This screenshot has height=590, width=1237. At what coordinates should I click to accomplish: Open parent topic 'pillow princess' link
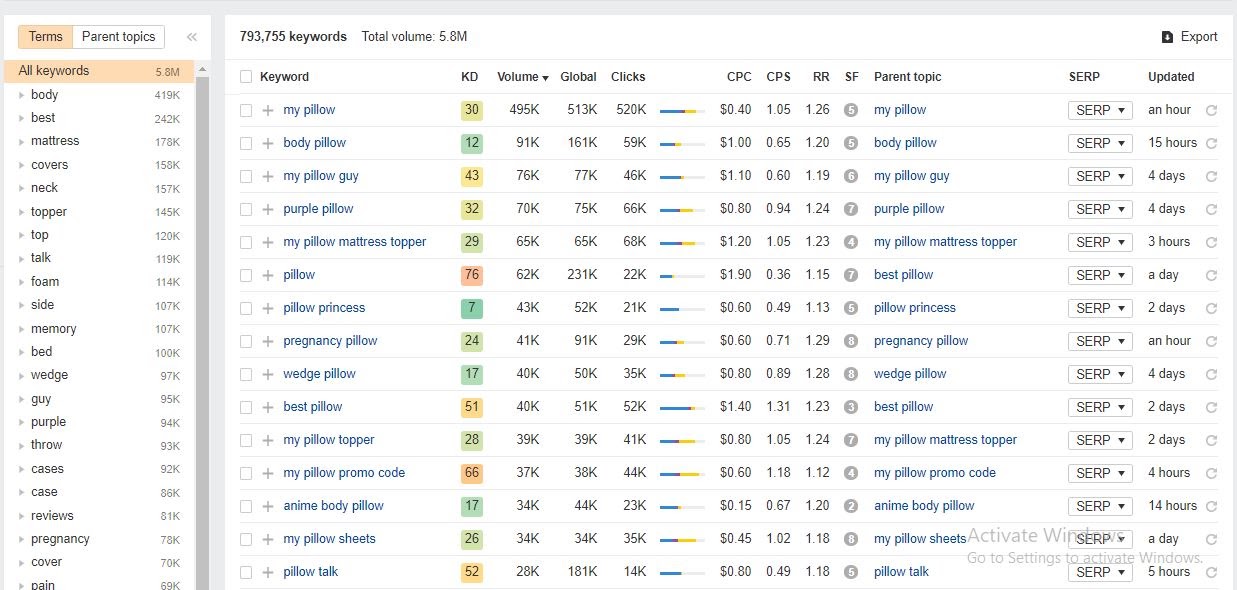(x=915, y=308)
